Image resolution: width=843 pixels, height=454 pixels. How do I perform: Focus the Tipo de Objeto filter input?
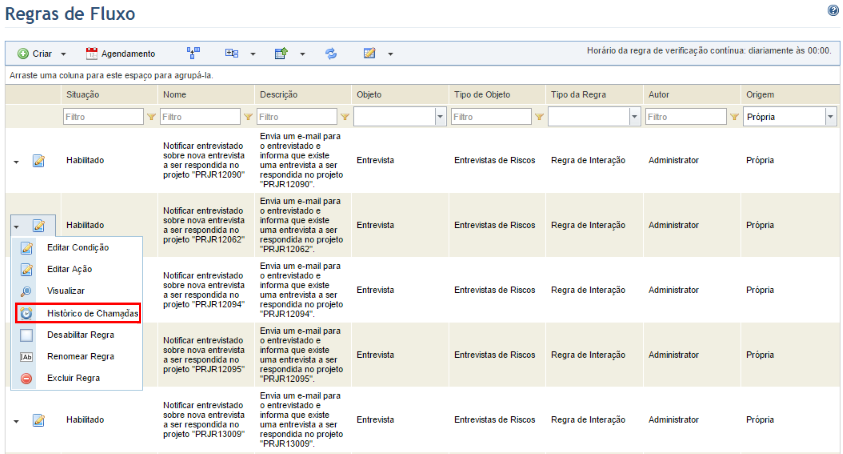[491, 117]
